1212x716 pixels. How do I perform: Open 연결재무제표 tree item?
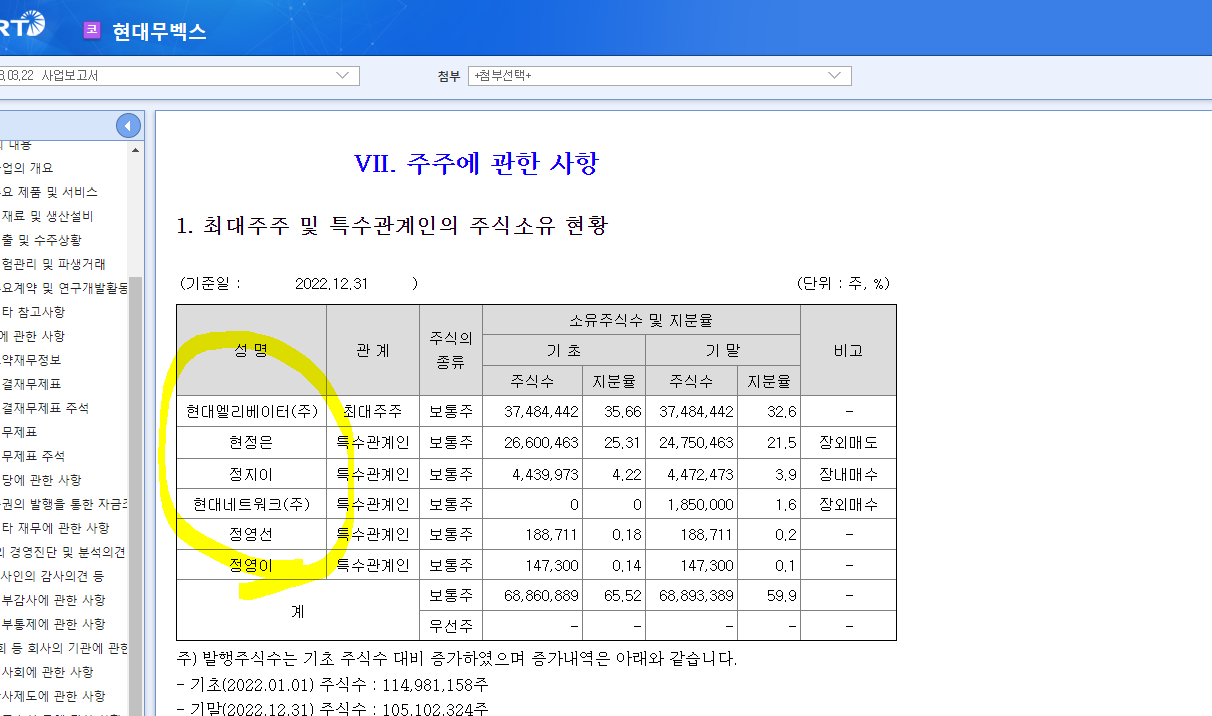click(x=33, y=384)
